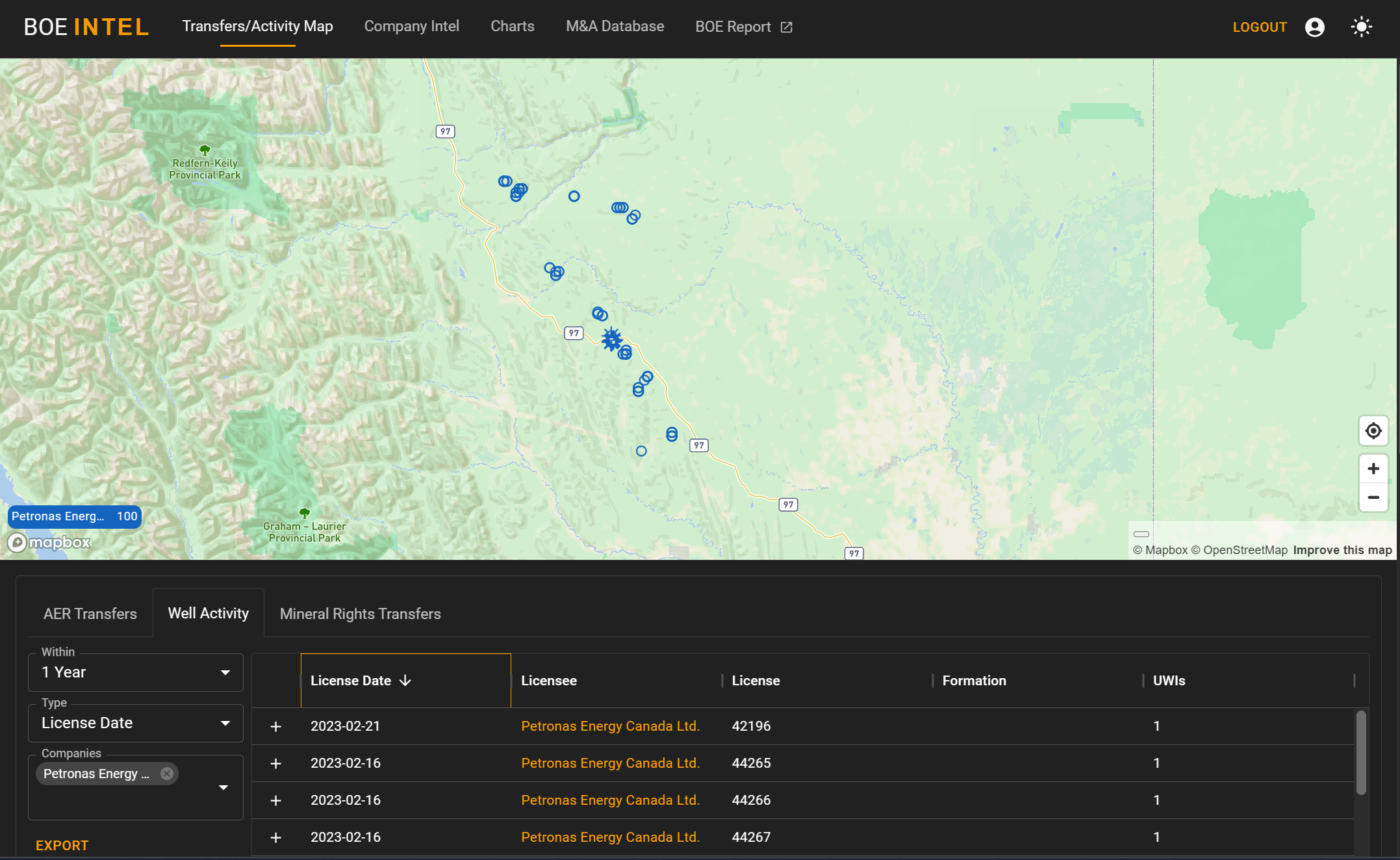Open Petronas Energy Canada link for 44266
This screenshot has width=1400, height=860.
[x=610, y=800]
